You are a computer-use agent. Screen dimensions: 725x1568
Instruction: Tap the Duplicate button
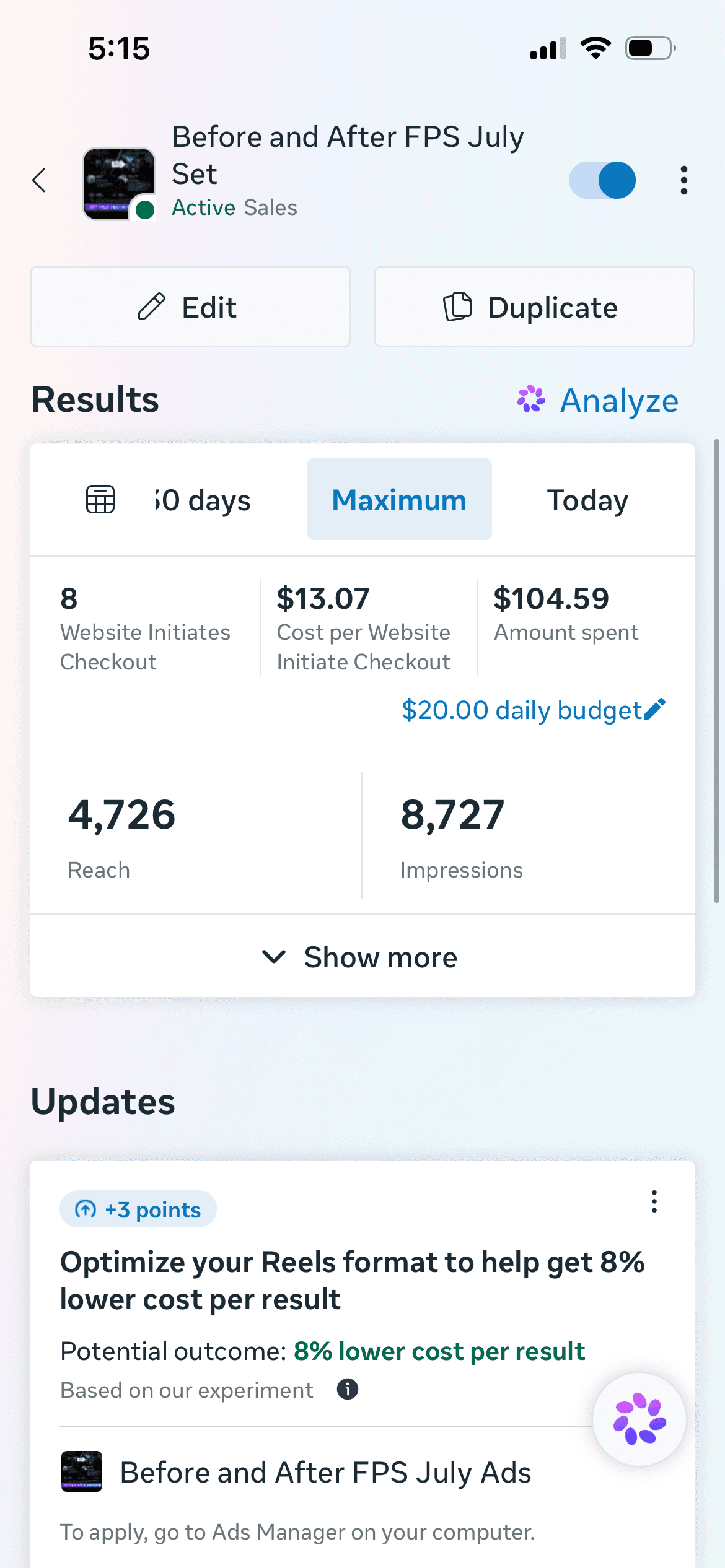pos(534,307)
